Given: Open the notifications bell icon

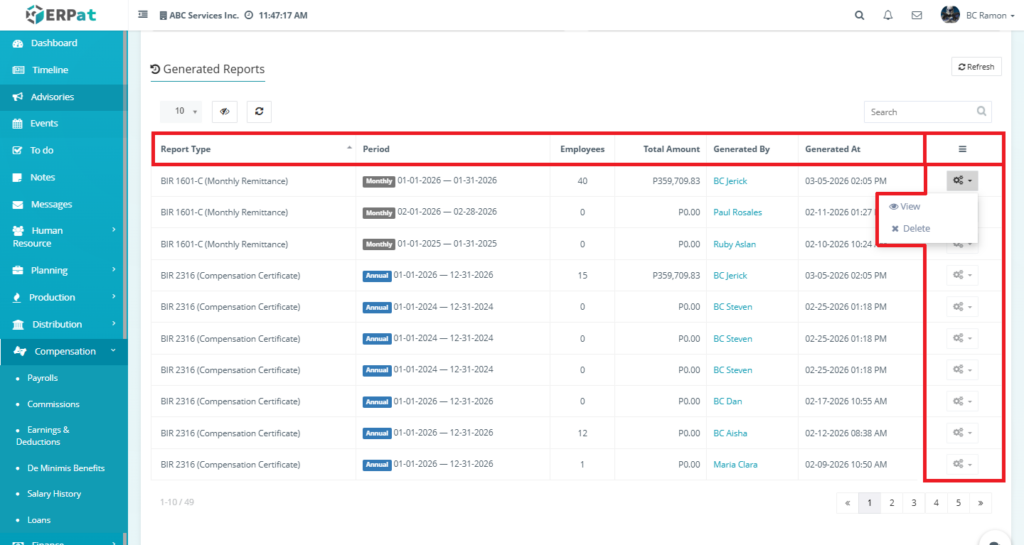Looking at the screenshot, I should pyautogui.click(x=888, y=15).
